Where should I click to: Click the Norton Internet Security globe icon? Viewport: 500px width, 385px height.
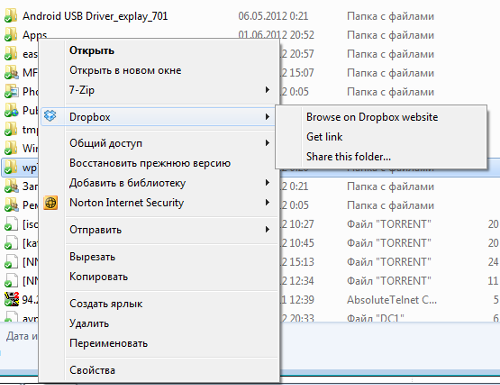51,203
